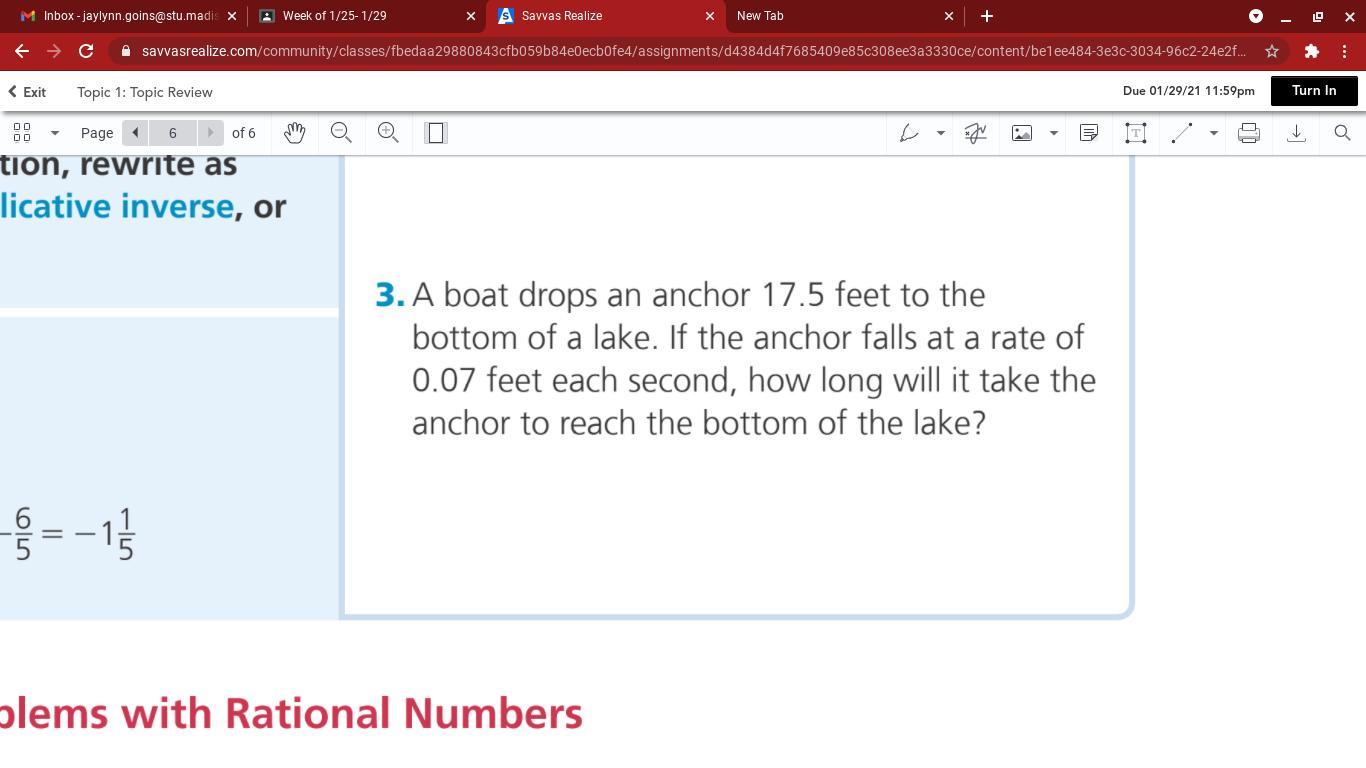The height and width of the screenshot is (768, 1366).
Task: Expand the view mode dropdown arrow
Action: [55, 133]
